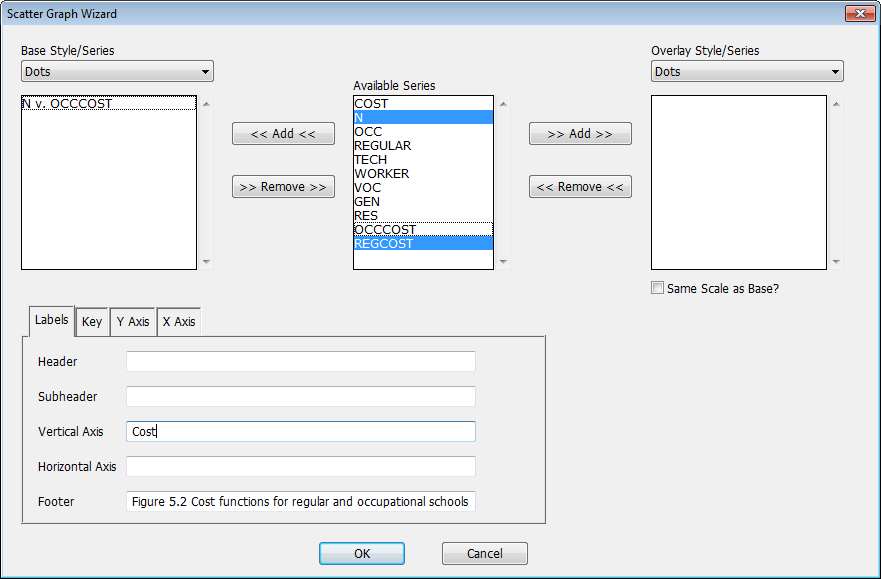Click the >> Add >> overlay button
Viewport: 881px width, 579px height.
coord(580,134)
